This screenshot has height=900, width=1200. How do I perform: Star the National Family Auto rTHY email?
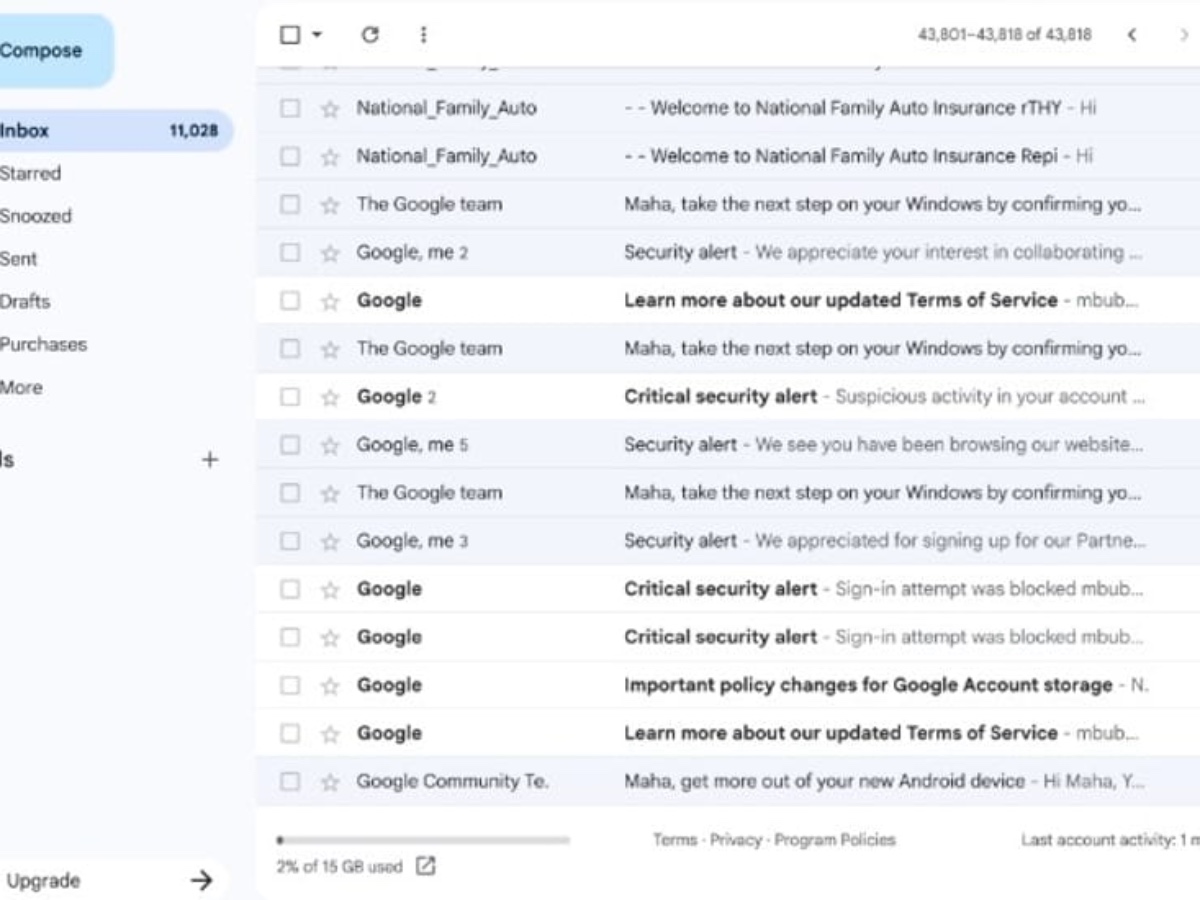tap(330, 109)
